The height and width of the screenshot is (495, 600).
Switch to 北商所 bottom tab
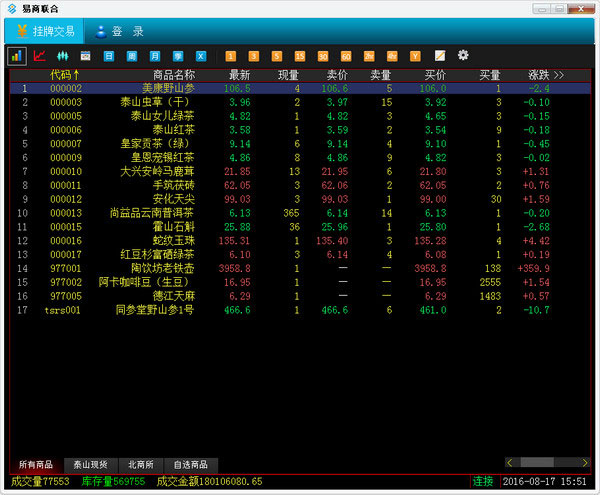[x=141, y=465]
